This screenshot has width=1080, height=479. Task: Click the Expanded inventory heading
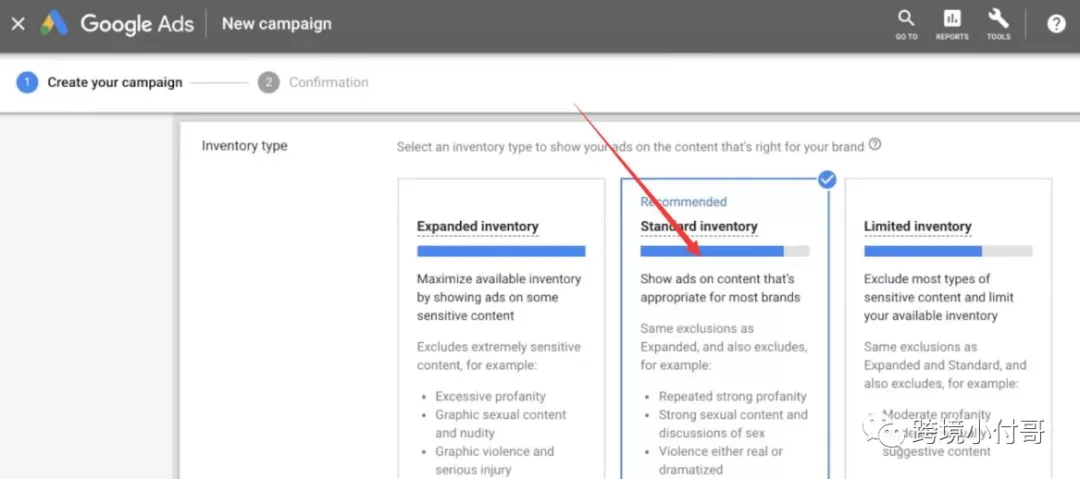point(477,227)
